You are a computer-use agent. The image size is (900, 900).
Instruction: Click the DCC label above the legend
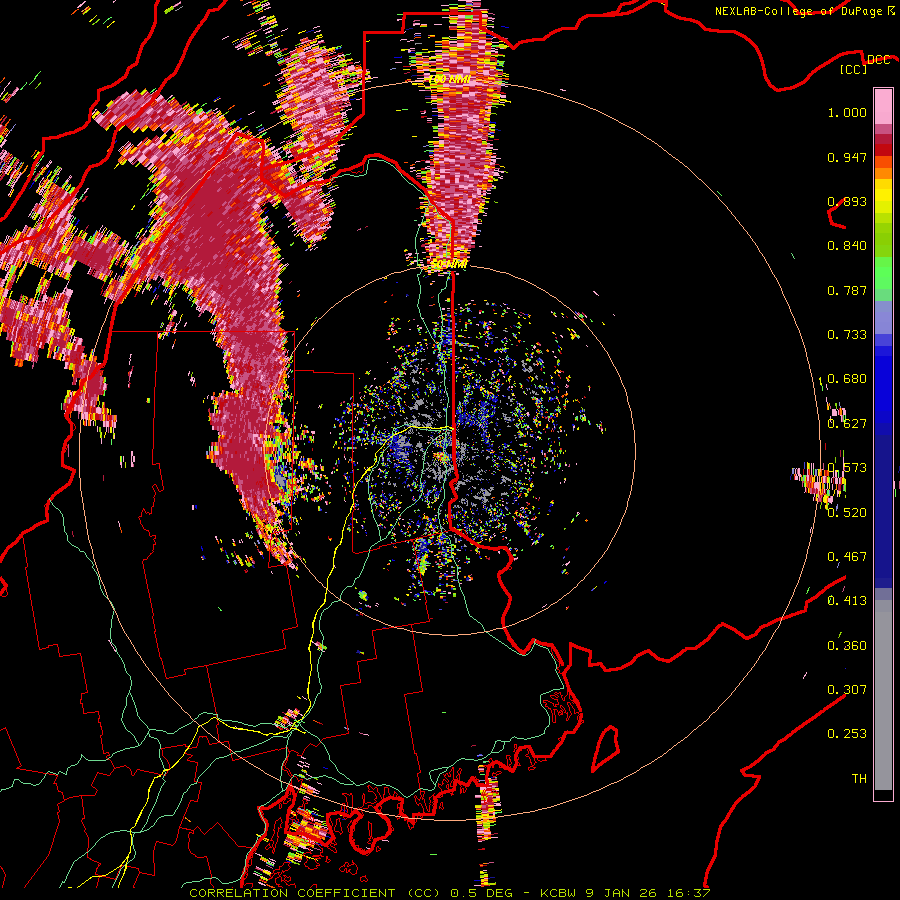pos(878,60)
